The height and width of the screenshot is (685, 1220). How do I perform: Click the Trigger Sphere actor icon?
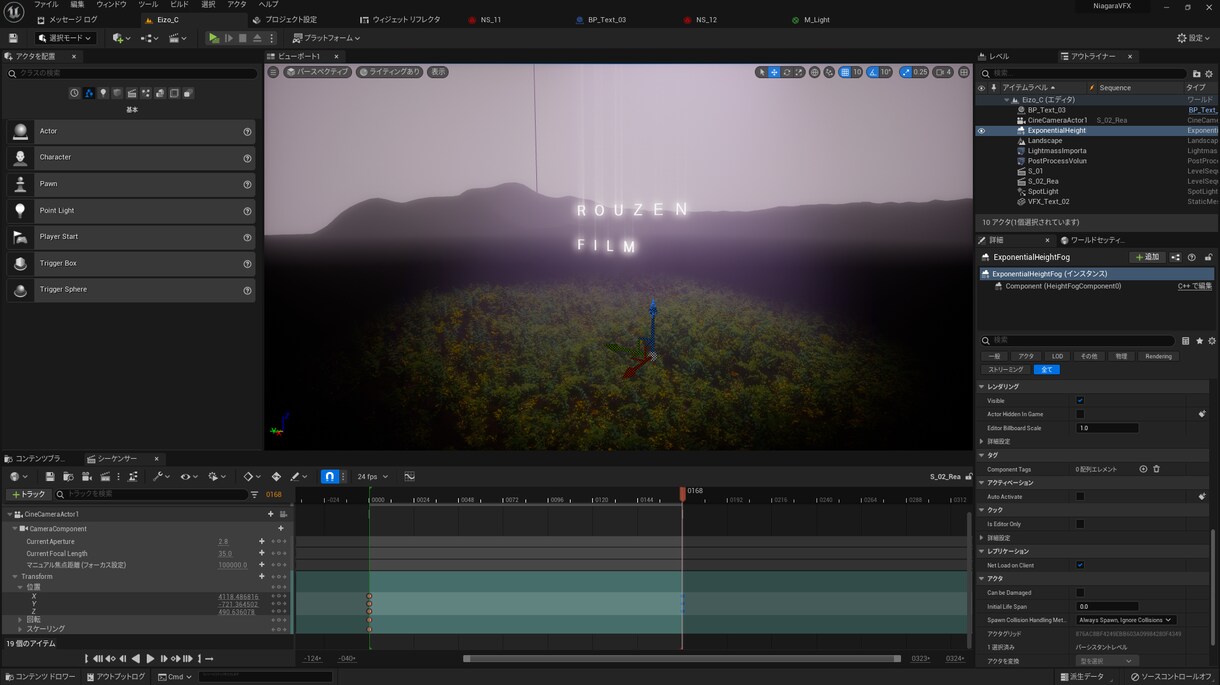(20, 289)
